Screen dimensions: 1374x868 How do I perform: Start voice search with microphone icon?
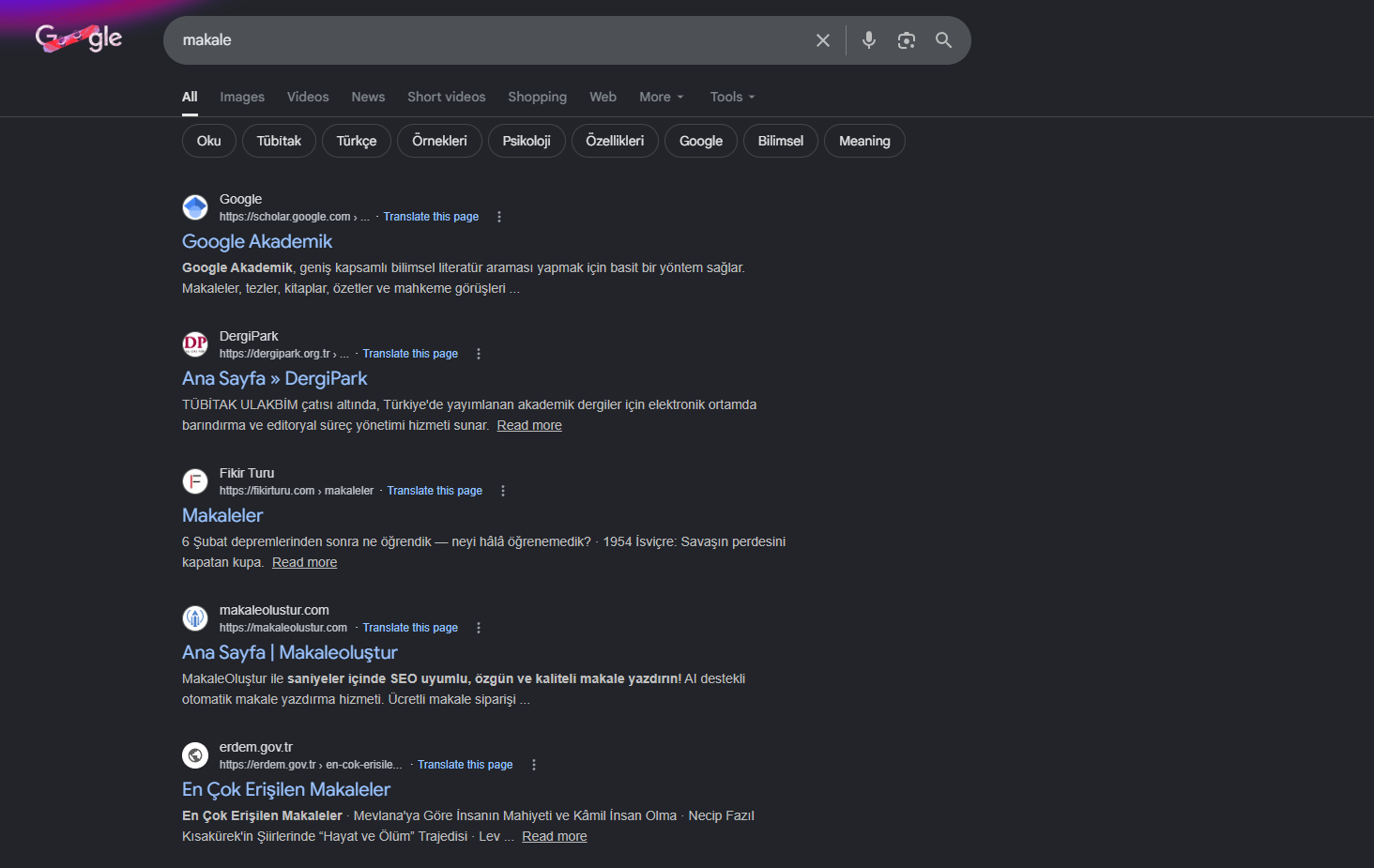tap(869, 40)
